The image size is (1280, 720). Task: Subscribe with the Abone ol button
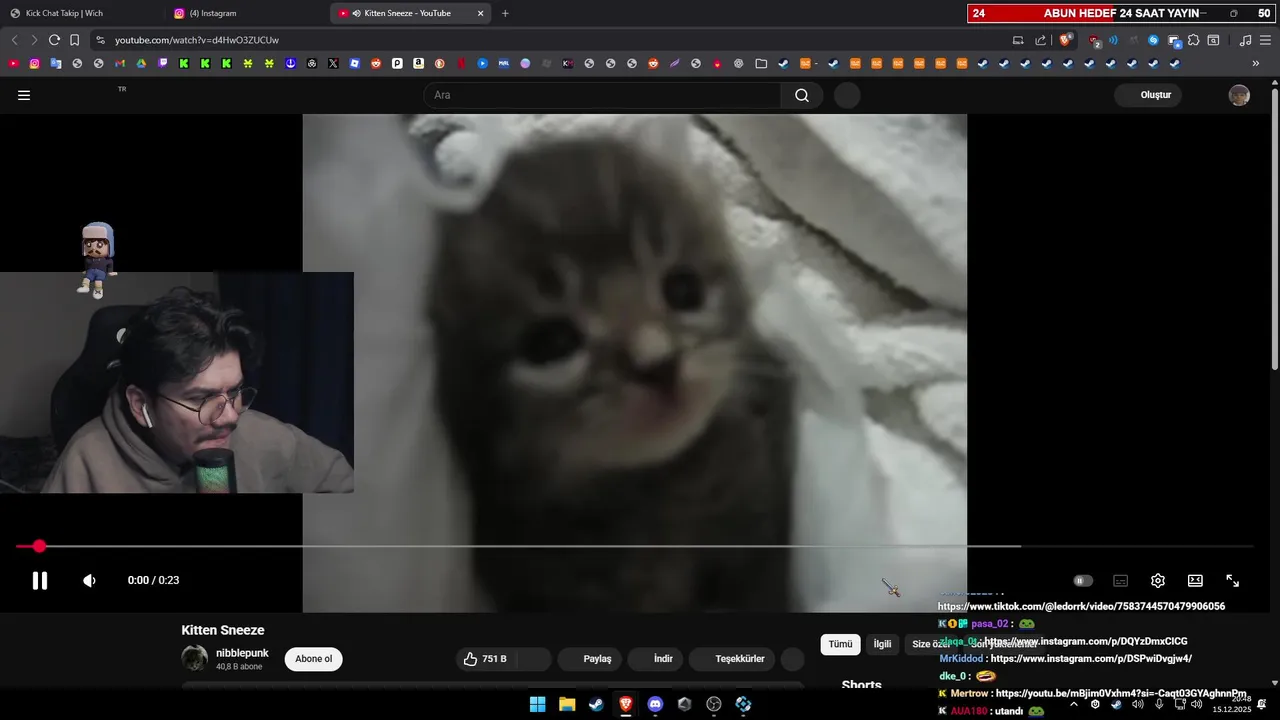coord(313,659)
